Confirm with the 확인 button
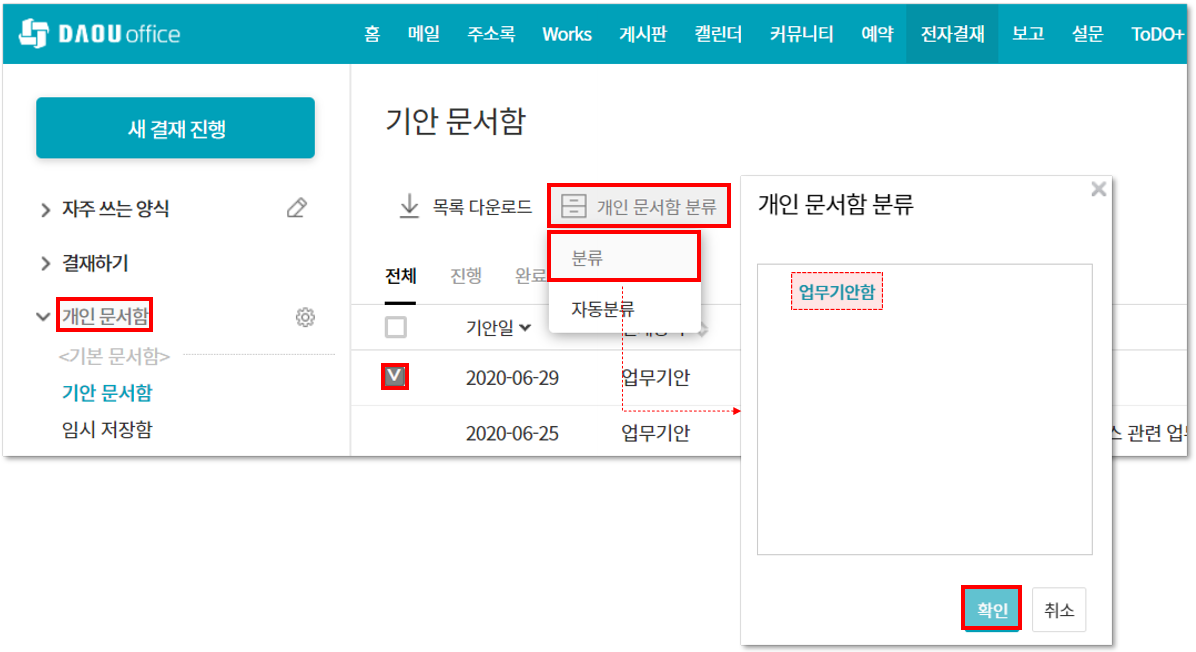1196x652 pixels. coord(991,608)
